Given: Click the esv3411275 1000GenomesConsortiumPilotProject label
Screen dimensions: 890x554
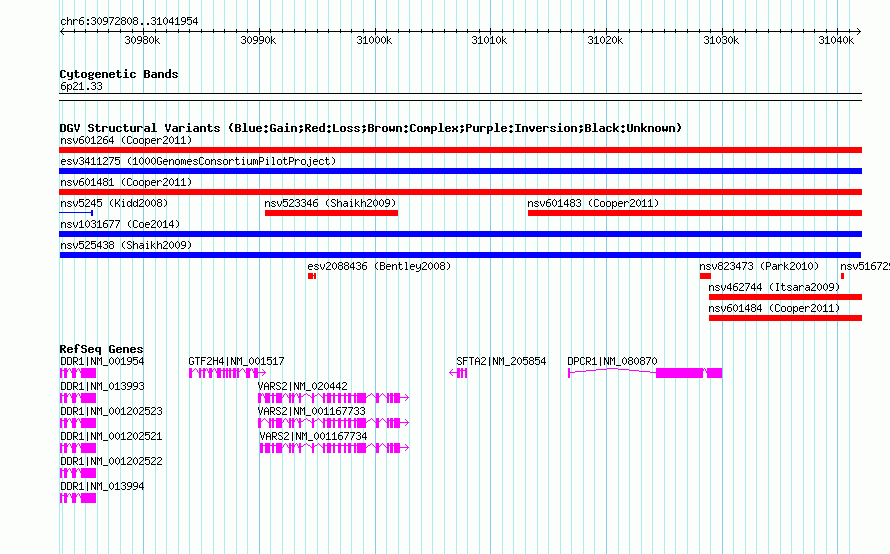Looking at the screenshot, I should 198,161.
